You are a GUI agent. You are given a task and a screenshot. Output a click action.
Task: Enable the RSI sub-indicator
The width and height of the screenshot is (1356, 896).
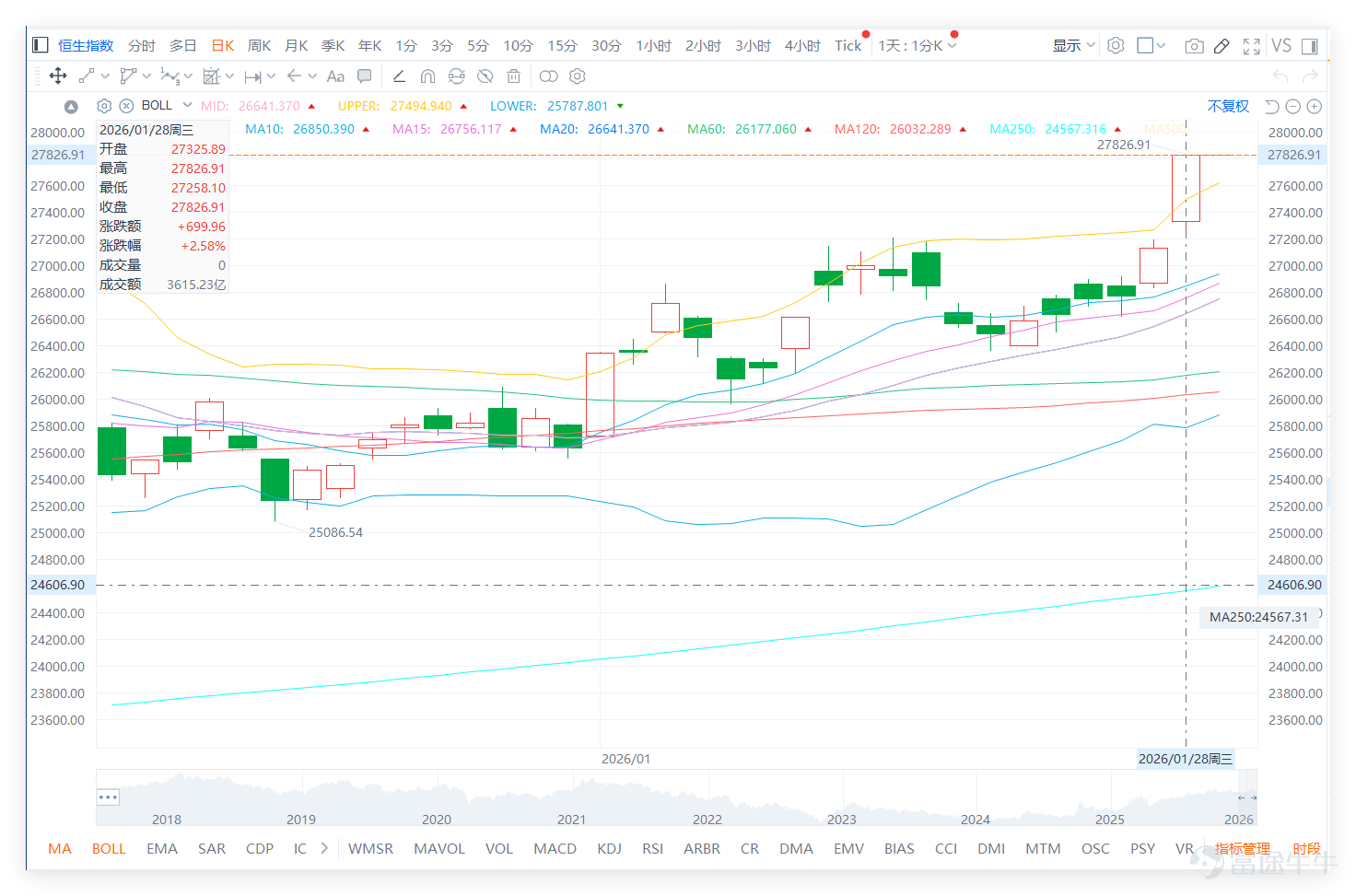coord(653,848)
